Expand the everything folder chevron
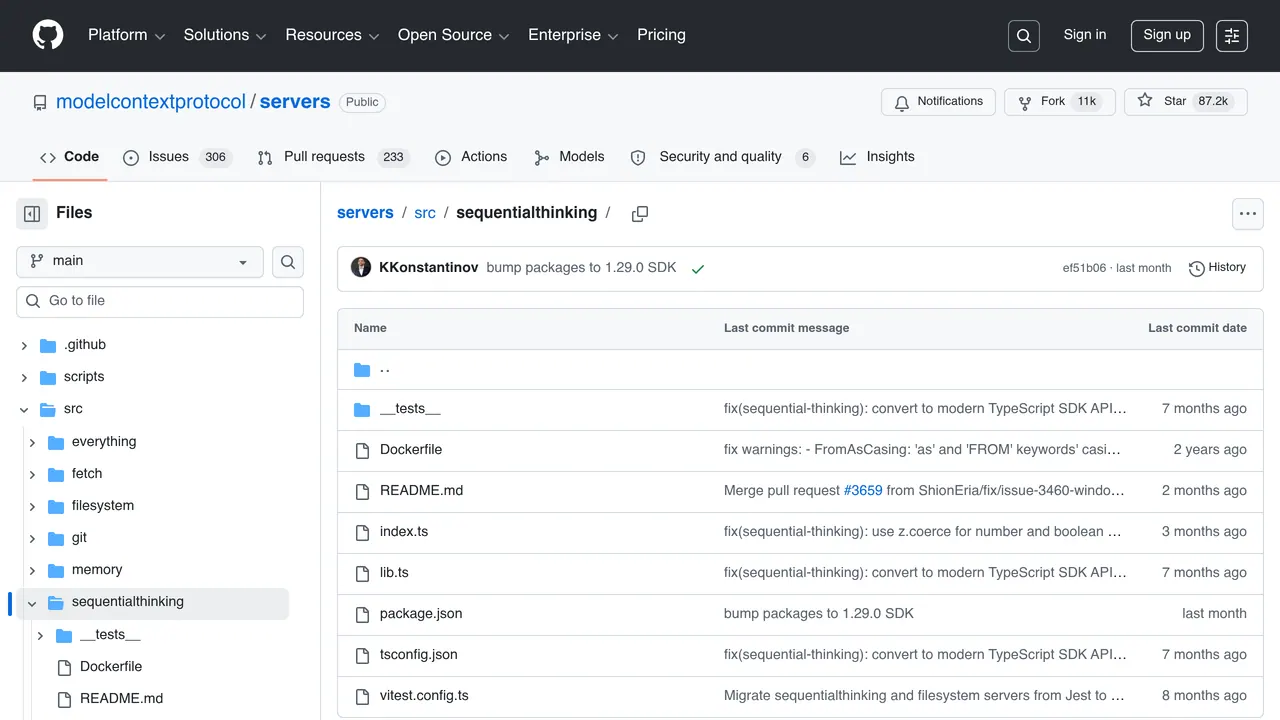 click(32, 442)
